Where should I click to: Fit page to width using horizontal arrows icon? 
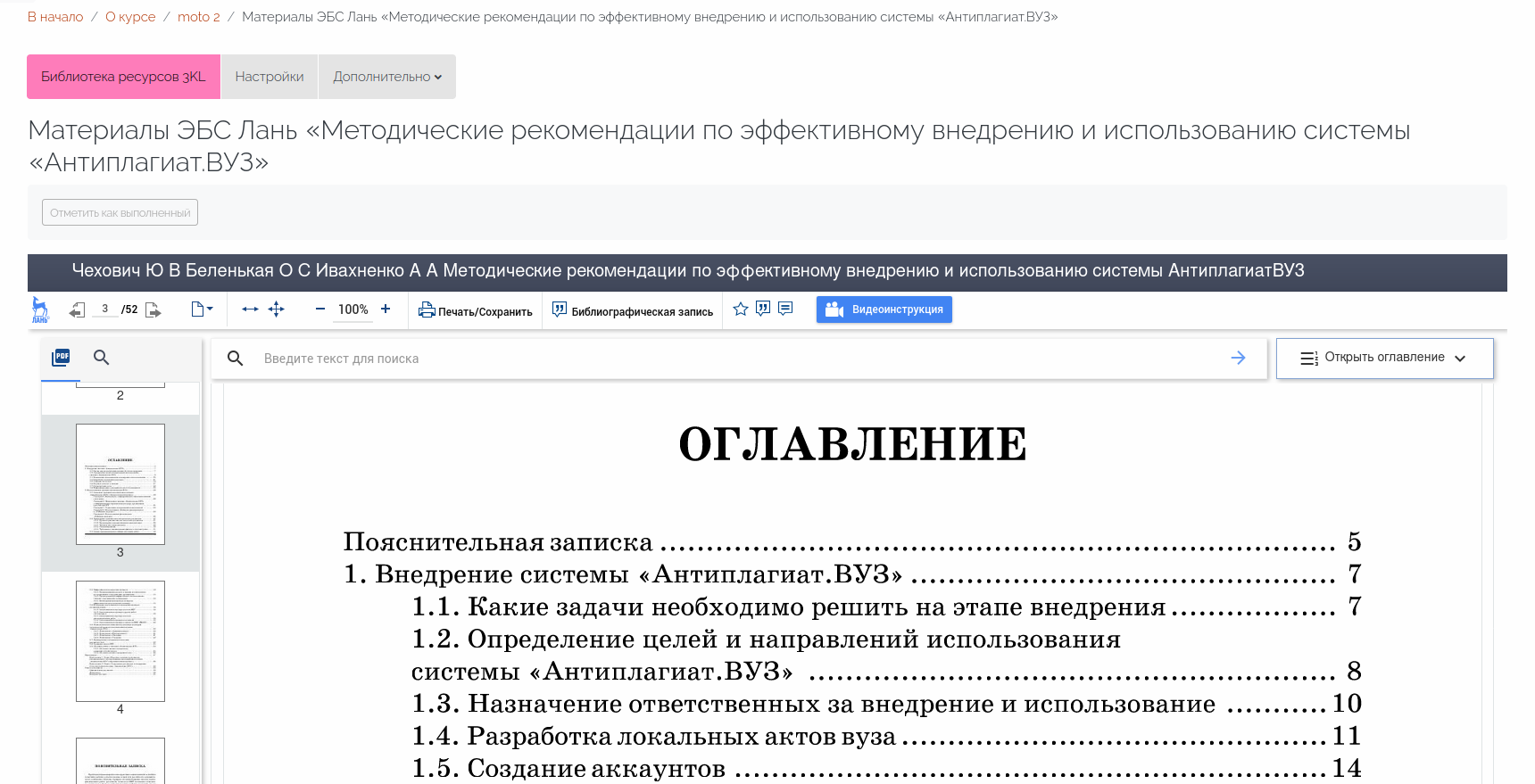pyautogui.click(x=250, y=309)
